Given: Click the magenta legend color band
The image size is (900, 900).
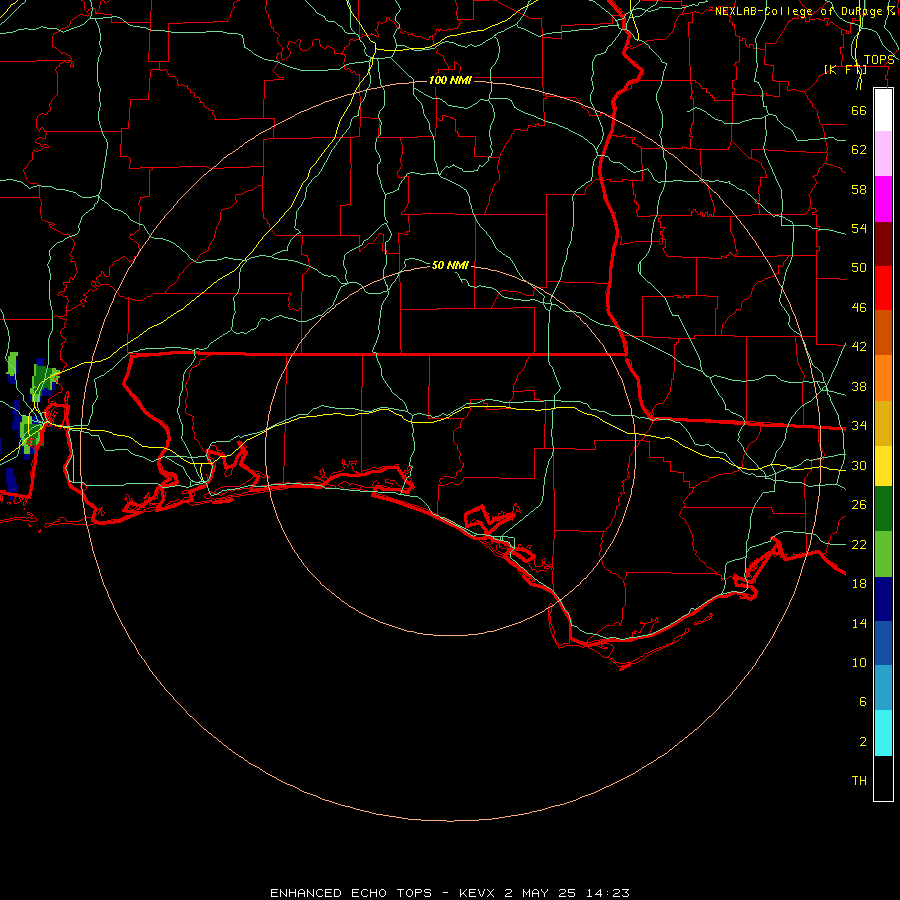Looking at the screenshot, I should (883, 199).
